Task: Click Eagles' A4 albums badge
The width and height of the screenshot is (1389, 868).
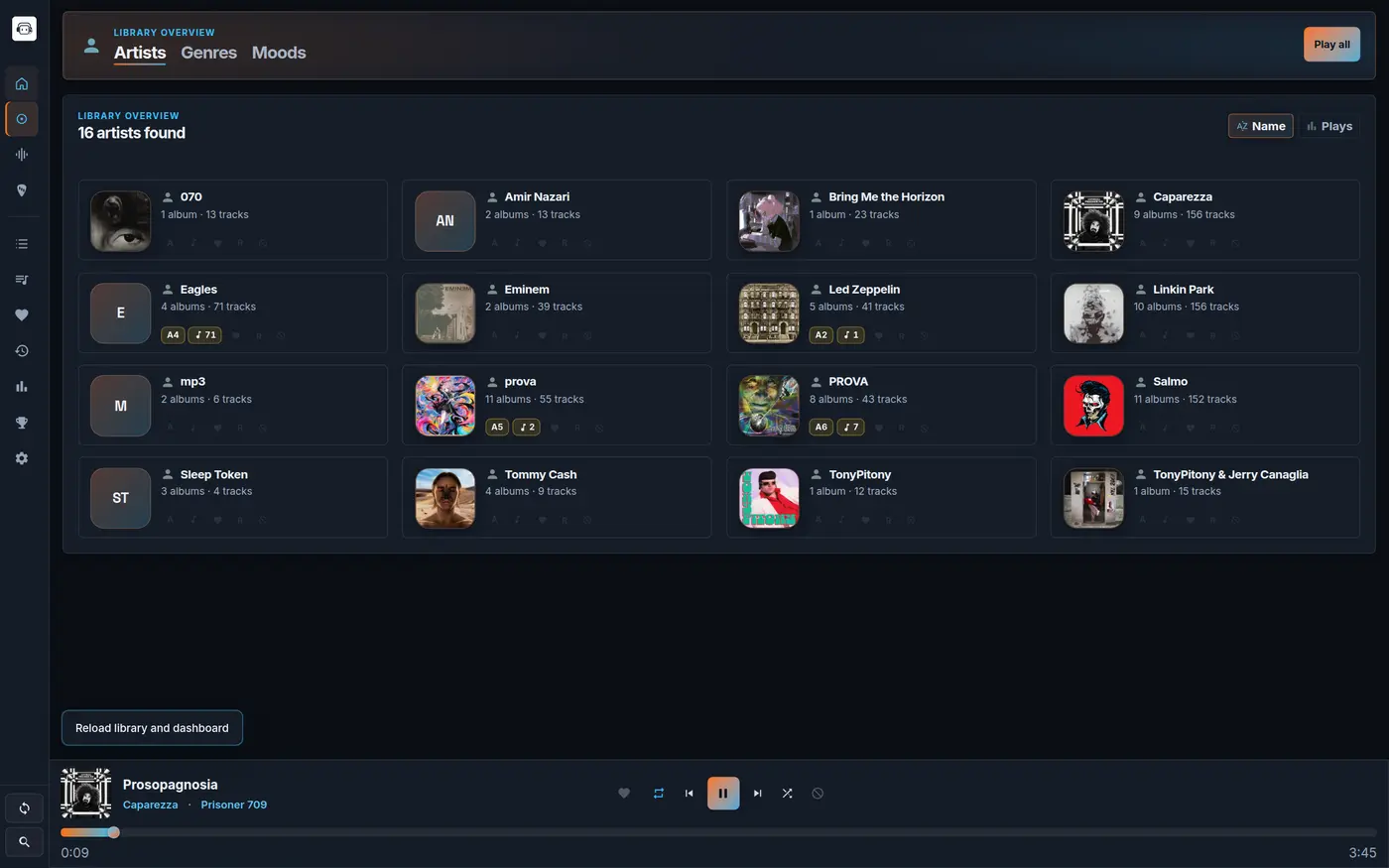Action: point(173,335)
